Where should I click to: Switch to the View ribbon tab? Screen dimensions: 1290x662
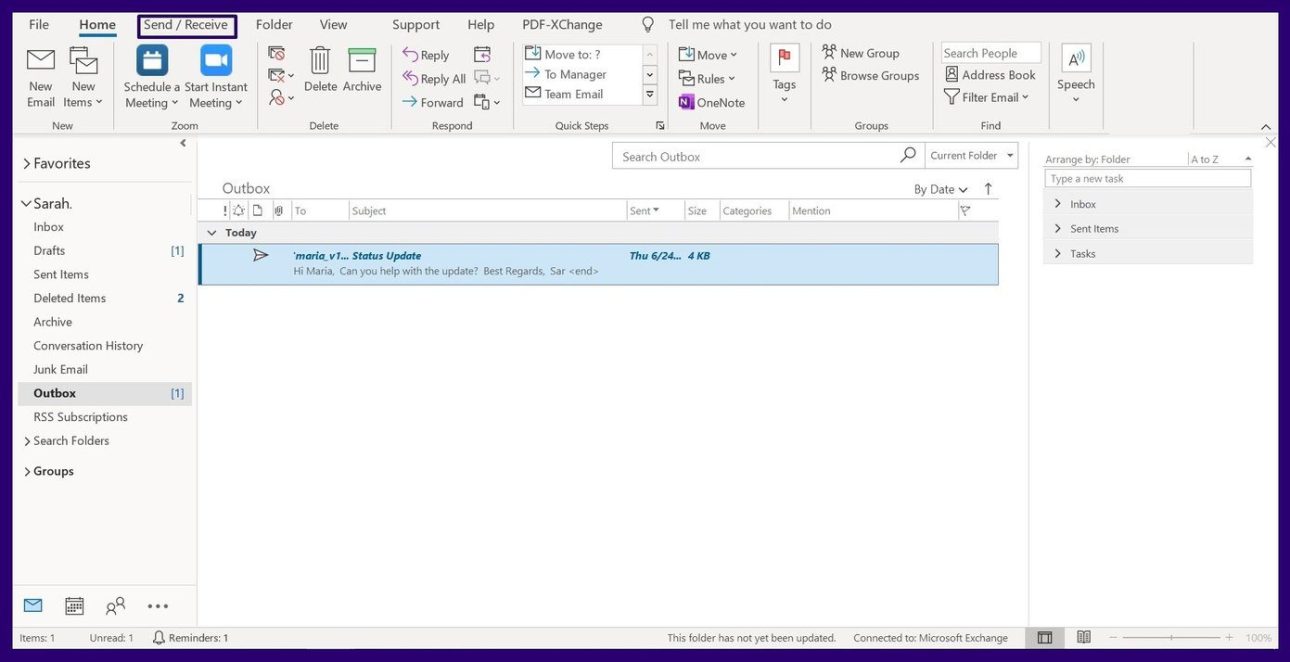pos(333,25)
